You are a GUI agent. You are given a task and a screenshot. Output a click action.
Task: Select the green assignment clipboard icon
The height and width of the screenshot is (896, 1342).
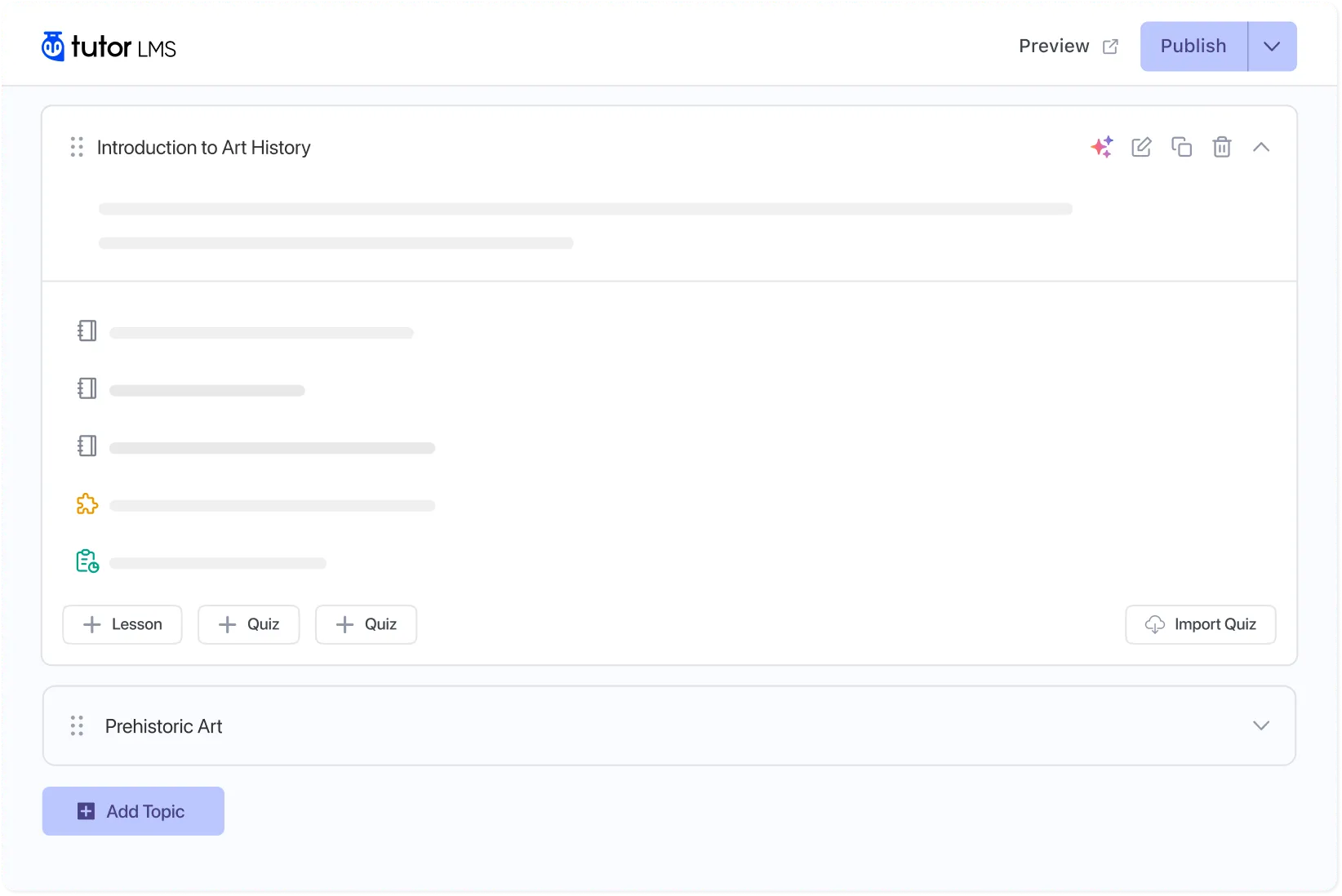(x=87, y=561)
